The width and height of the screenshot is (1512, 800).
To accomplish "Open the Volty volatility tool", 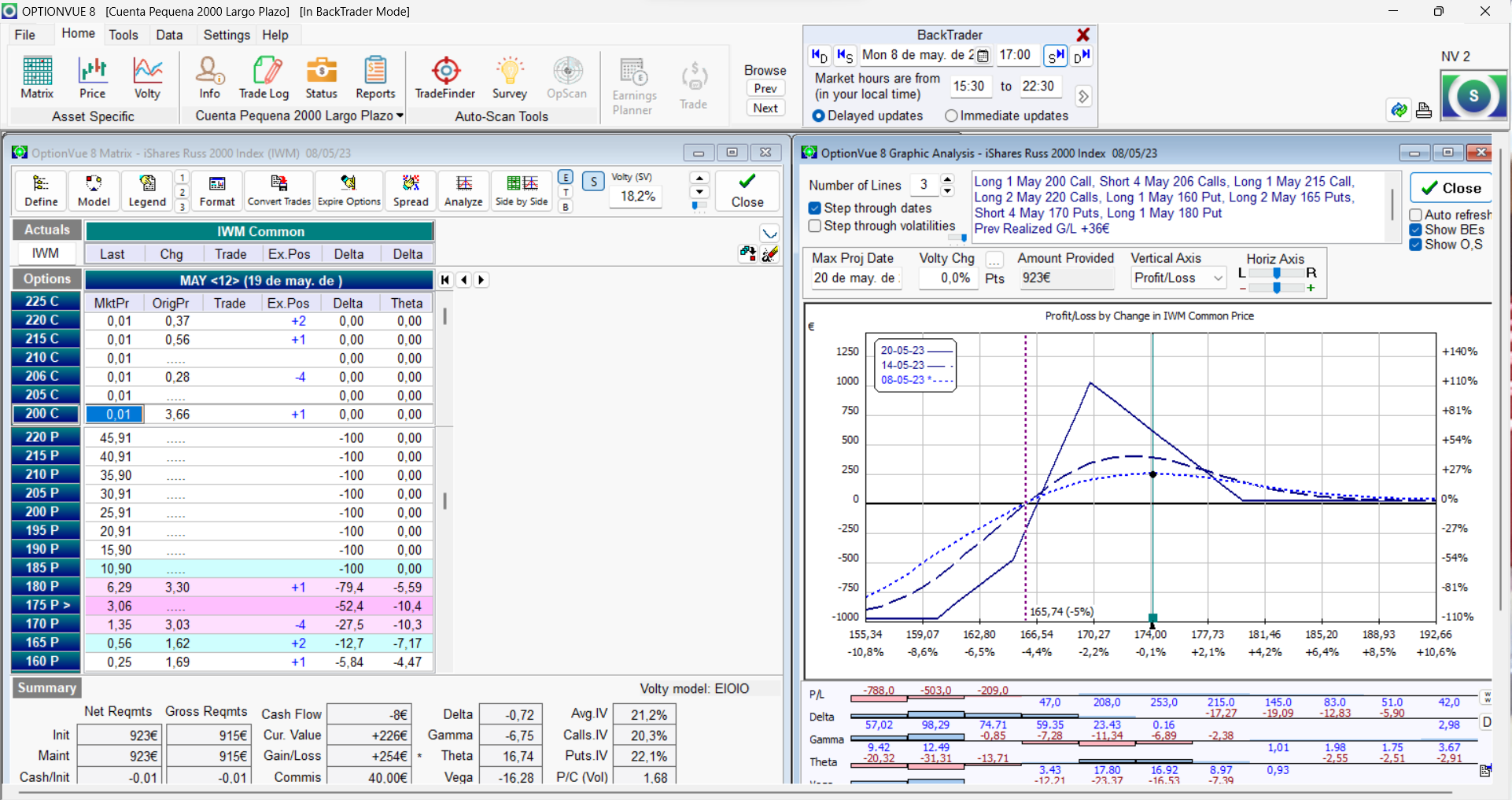I will (x=147, y=78).
